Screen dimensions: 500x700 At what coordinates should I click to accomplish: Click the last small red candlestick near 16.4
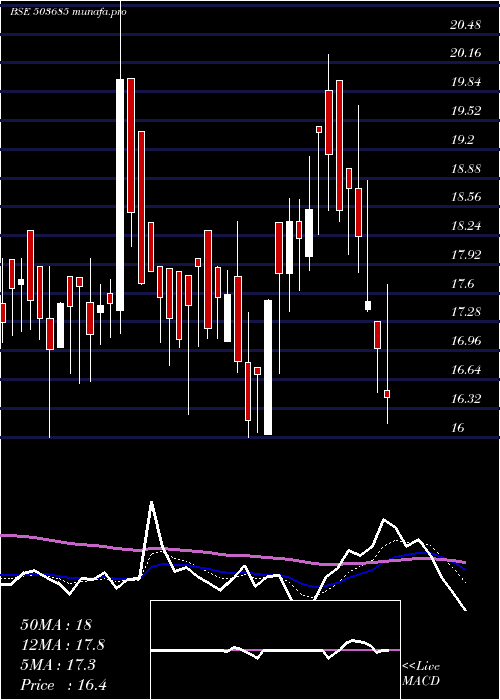coord(387,394)
